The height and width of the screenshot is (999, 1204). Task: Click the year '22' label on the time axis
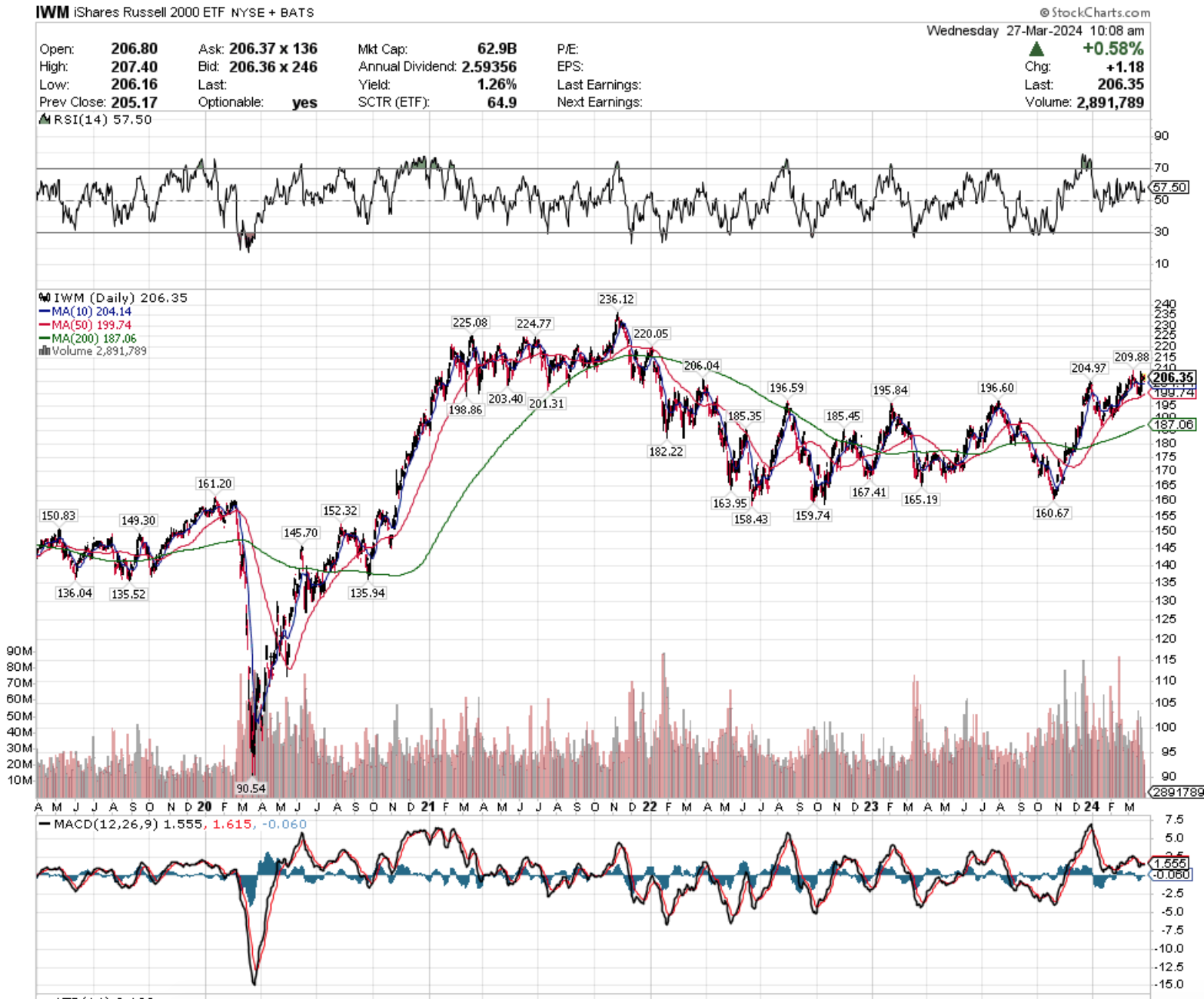click(x=650, y=806)
